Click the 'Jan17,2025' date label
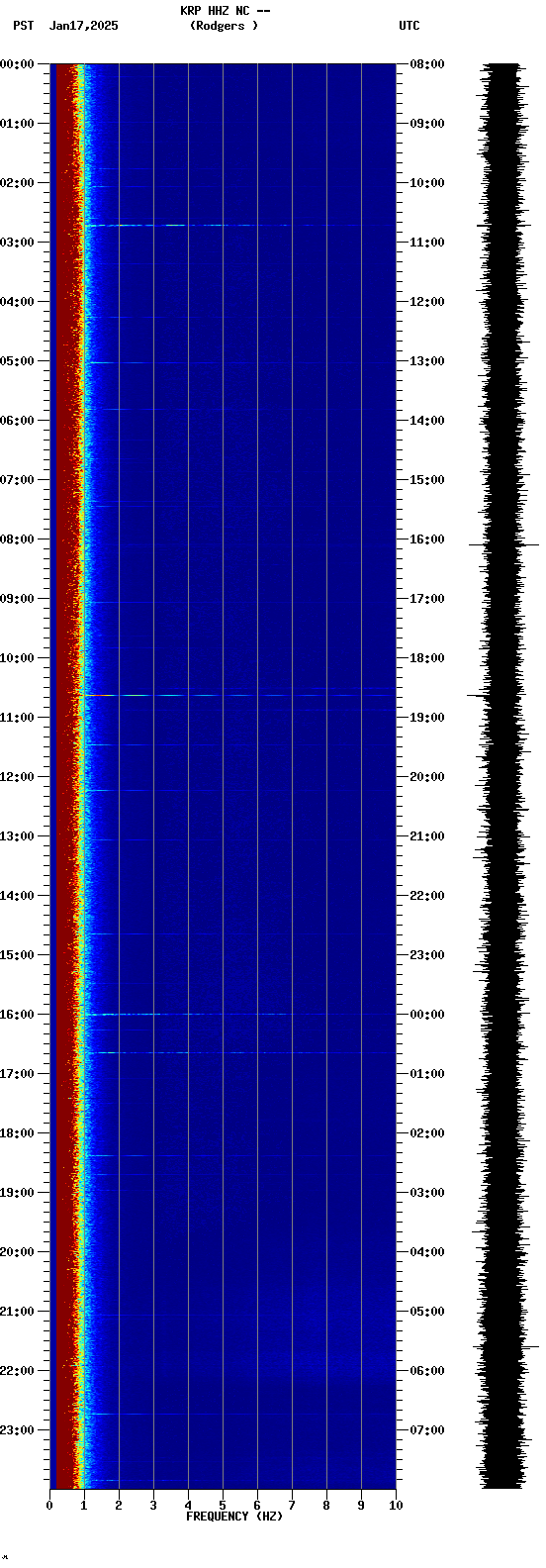 (x=84, y=26)
